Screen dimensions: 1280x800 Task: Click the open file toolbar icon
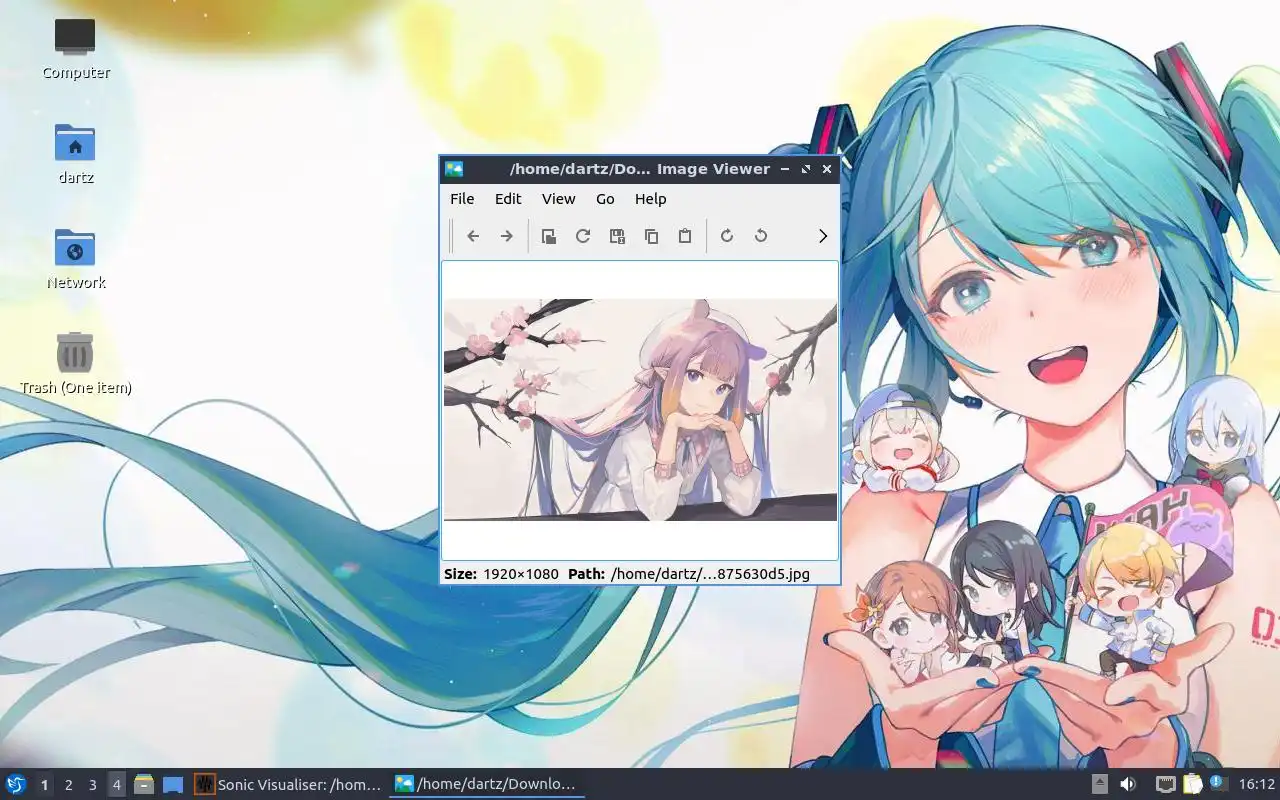point(549,236)
